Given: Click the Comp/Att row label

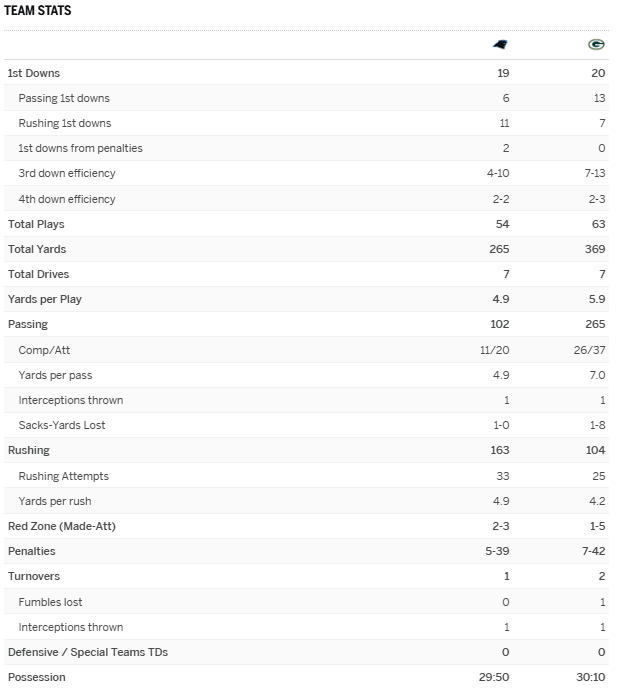Looking at the screenshot, I should [x=44, y=350].
